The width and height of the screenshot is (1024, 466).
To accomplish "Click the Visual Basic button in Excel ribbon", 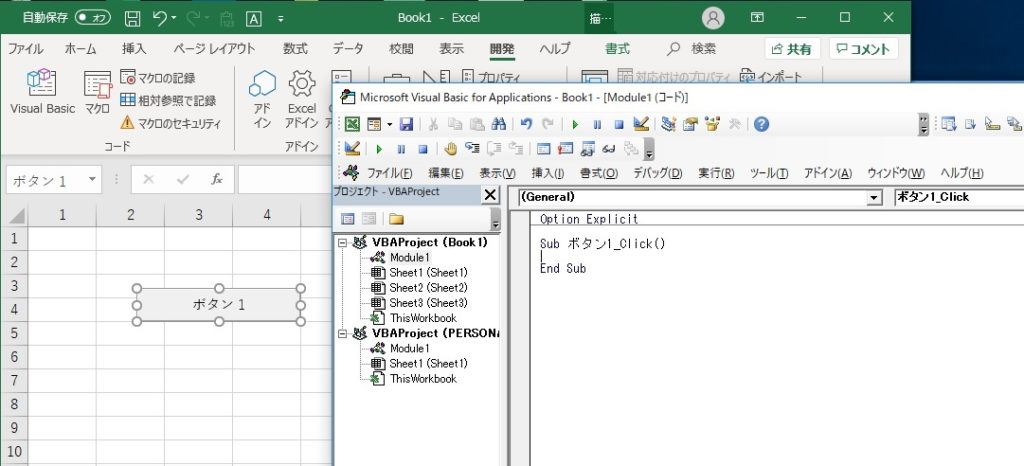I will [42, 93].
